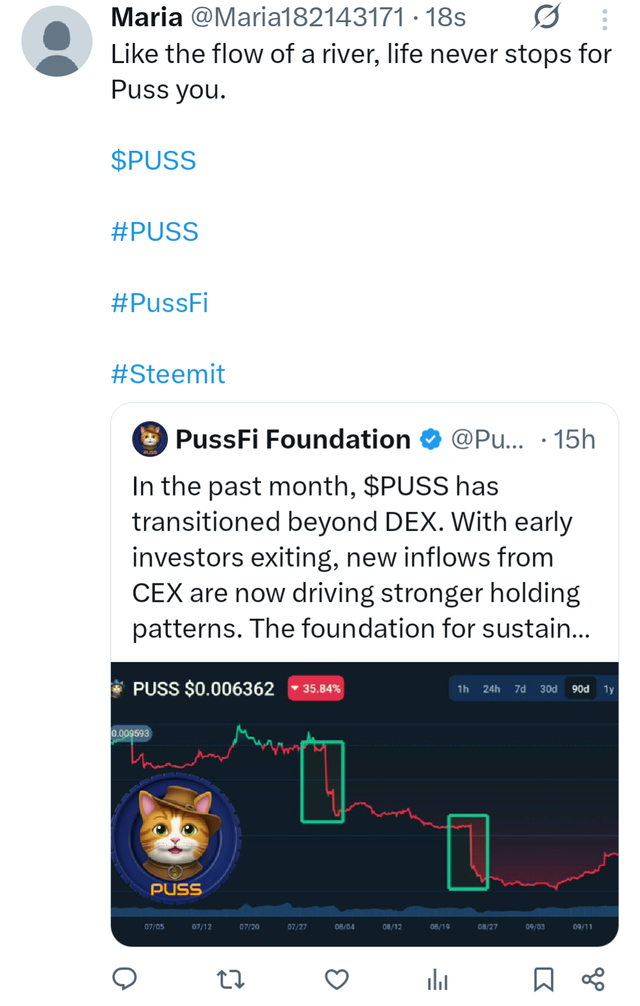
Task: Switch chart to 30d timeframe
Action: 549,689
